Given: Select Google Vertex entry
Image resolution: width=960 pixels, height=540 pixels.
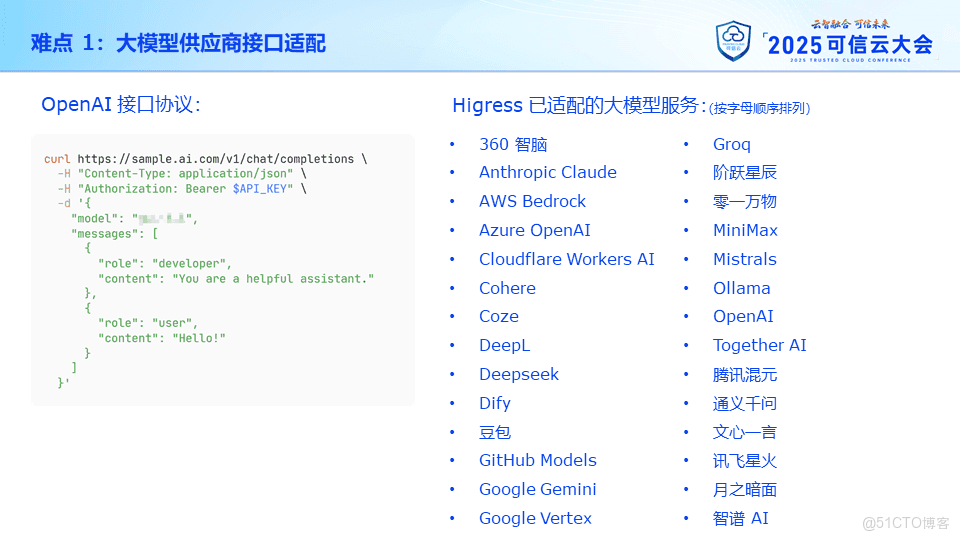Looking at the screenshot, I should pos(535,518).
